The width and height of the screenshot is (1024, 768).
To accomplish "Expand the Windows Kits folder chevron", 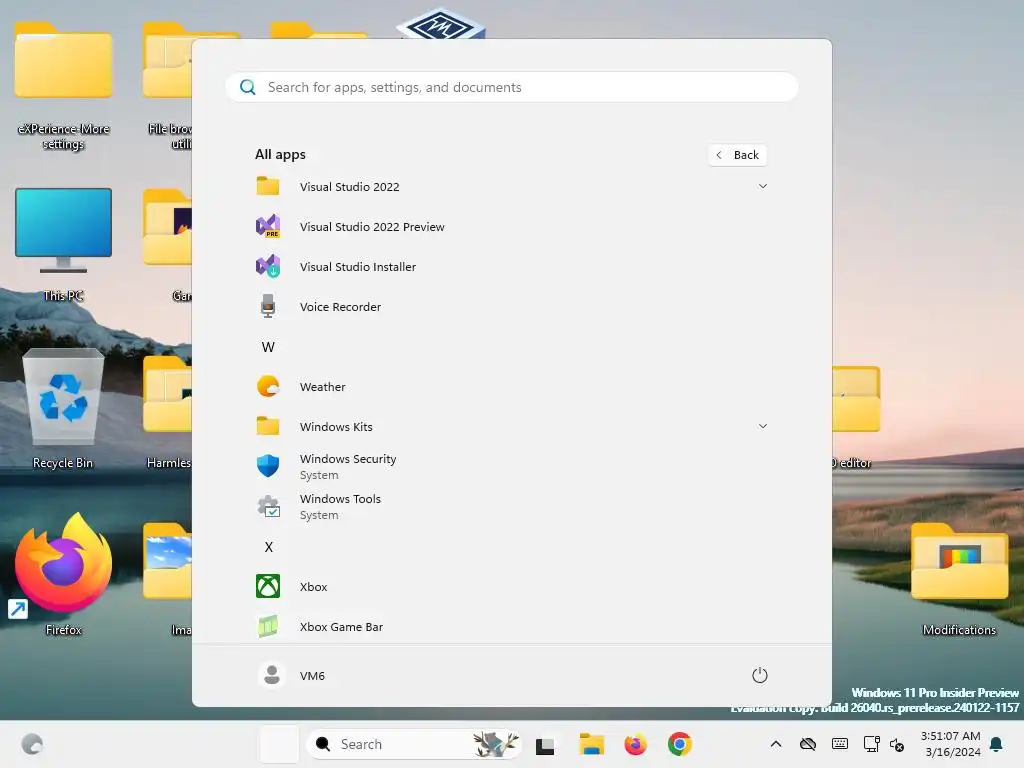I will (763, 426).
